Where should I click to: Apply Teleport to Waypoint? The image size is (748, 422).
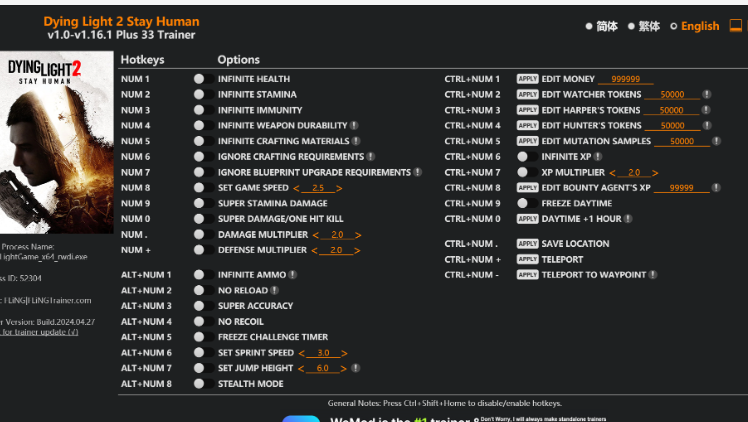[528, 275]
